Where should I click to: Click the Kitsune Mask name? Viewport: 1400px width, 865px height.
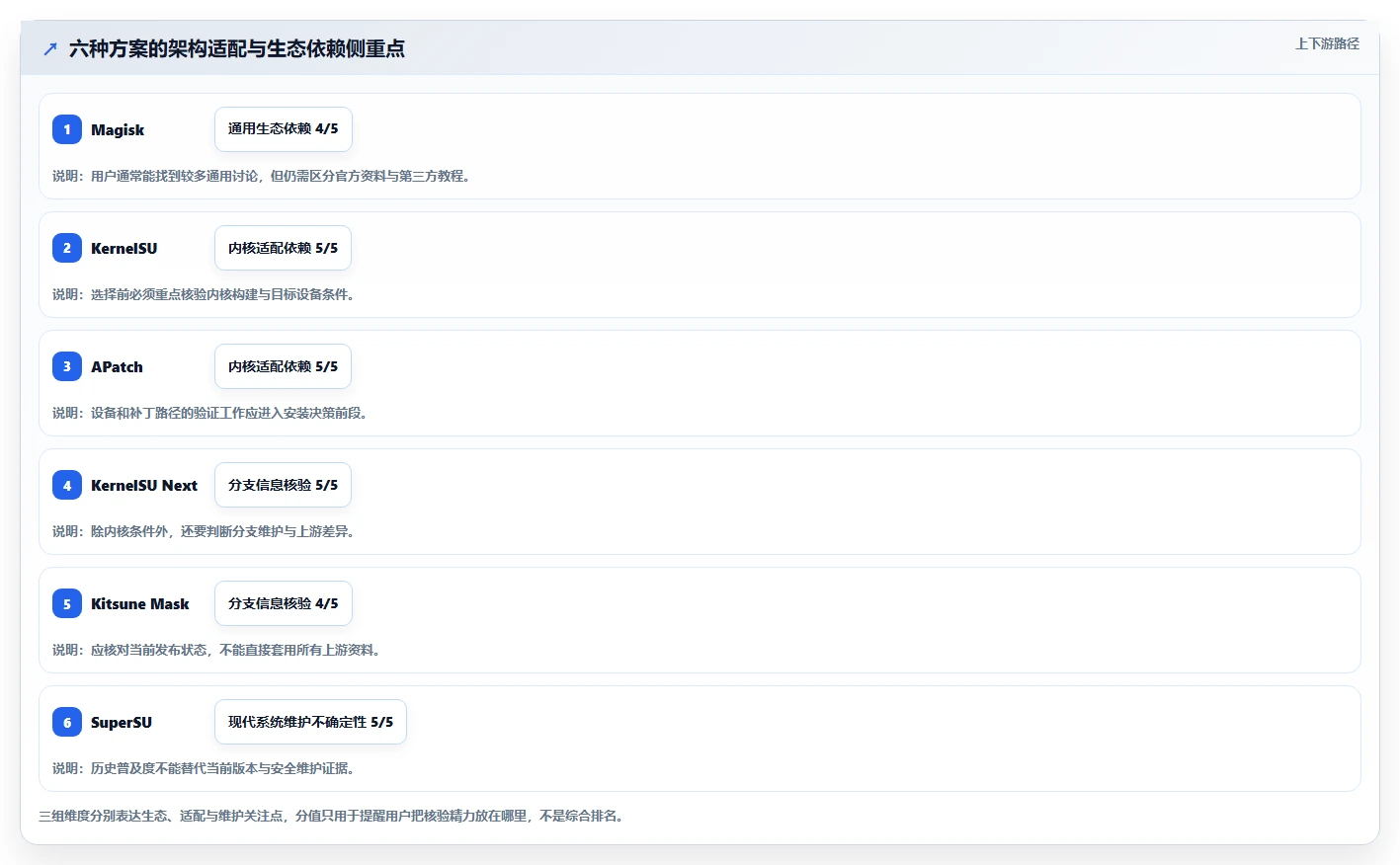click(140, 603)
